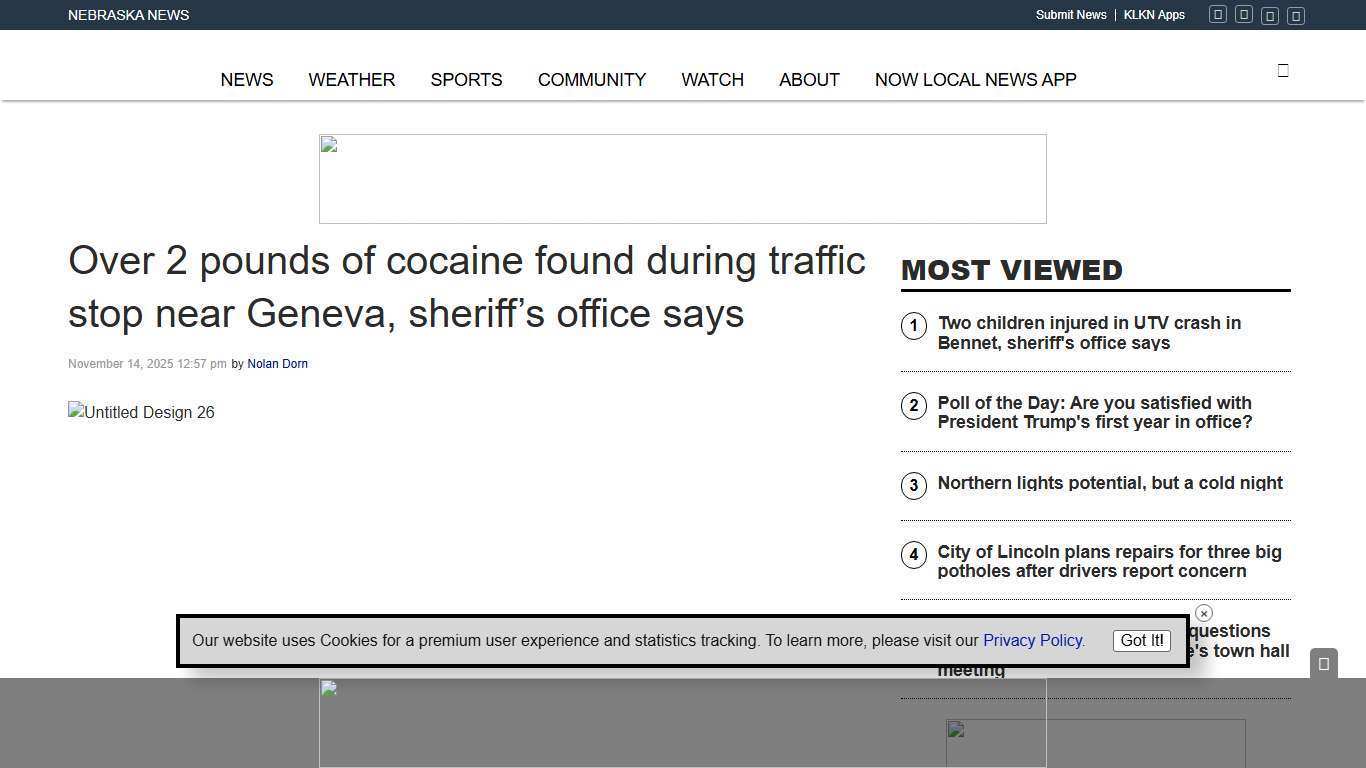Image resolution: width=1366 pixels, height=768 pixels.
Task: Click the first social icon in the top bar
Action: (x=1218, y=15)
